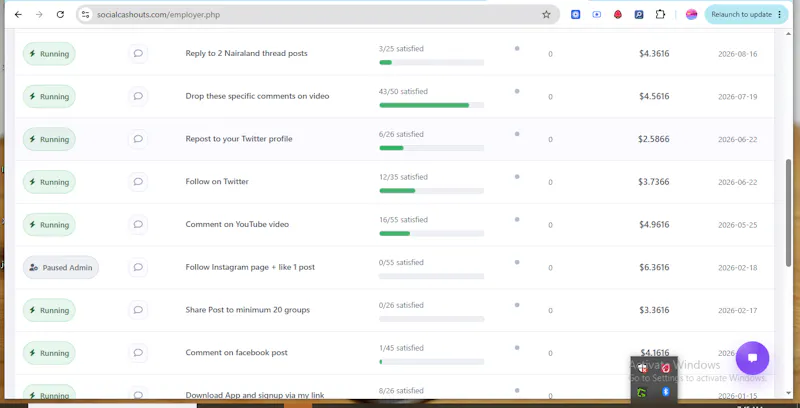This screenshot has height=408, width=800.
Task: Click the $4.3616 amount
Action: pos(654,54)
